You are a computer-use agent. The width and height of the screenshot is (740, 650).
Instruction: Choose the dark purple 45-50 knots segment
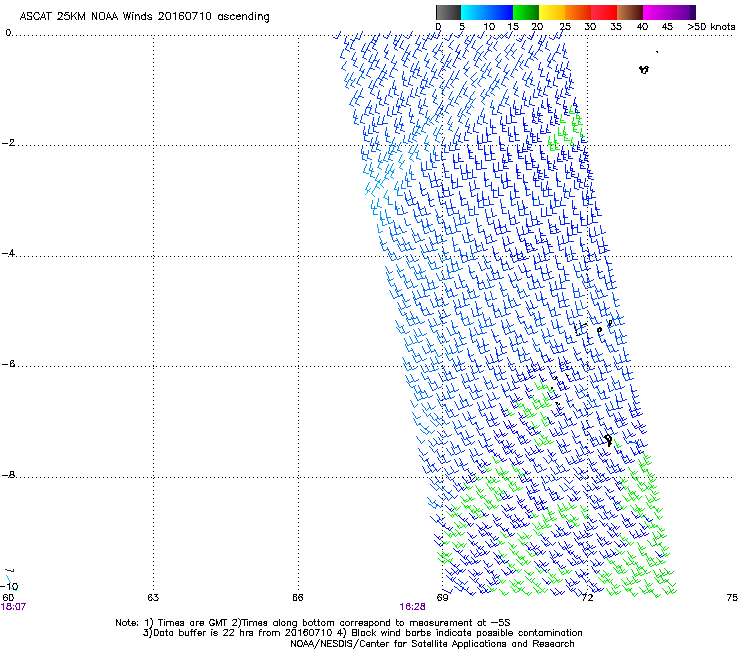pos(682,12)
